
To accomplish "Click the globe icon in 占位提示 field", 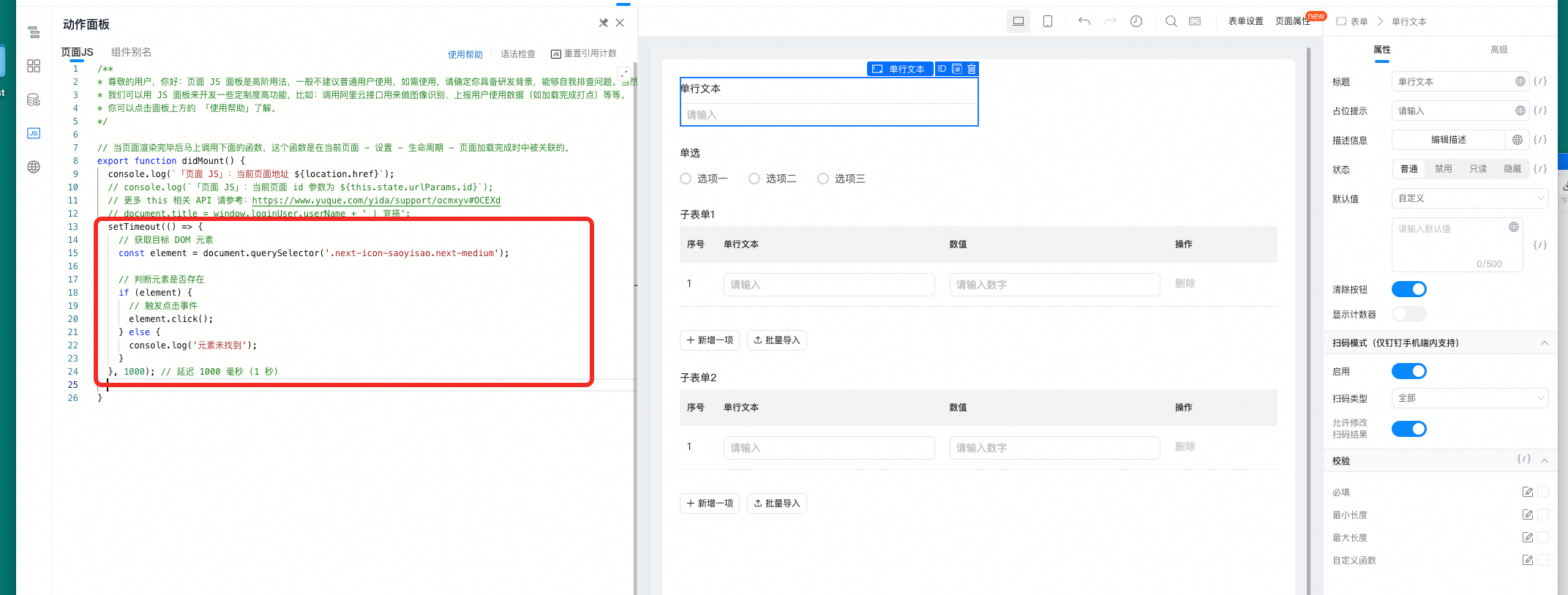I will pyautogui.click(x=1520, y=111).
